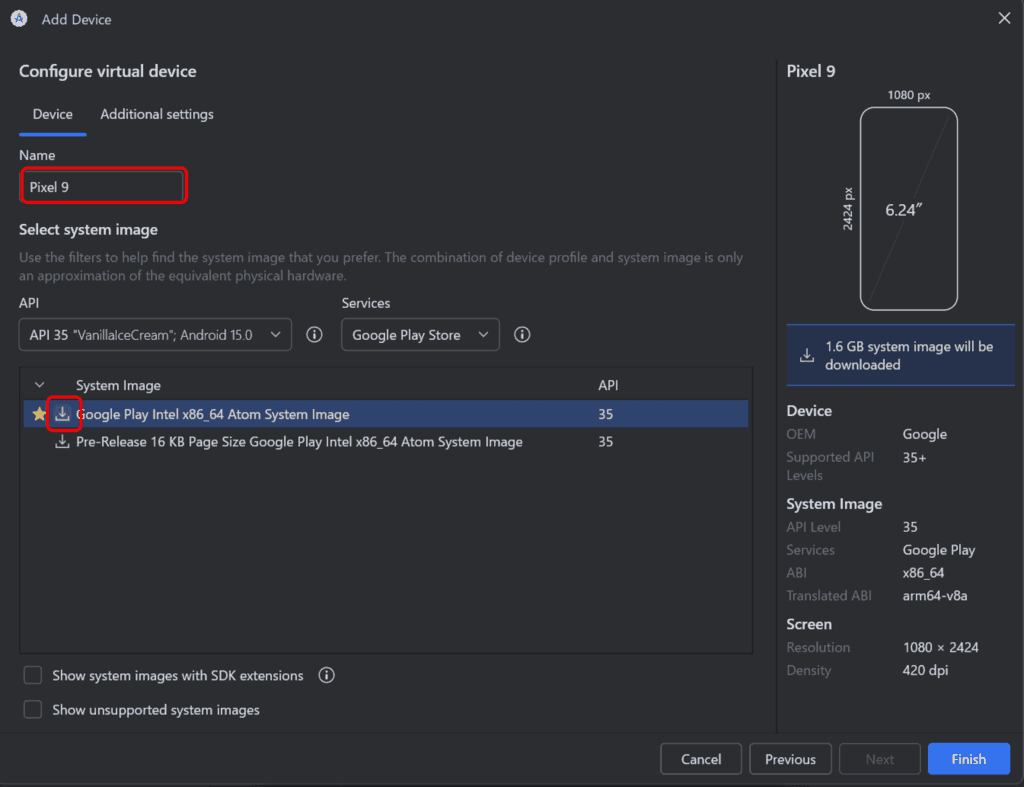Viewport: 1024px width, 787px height.
Task: Click the 6.24" screen size label
Action: [903, 210]
